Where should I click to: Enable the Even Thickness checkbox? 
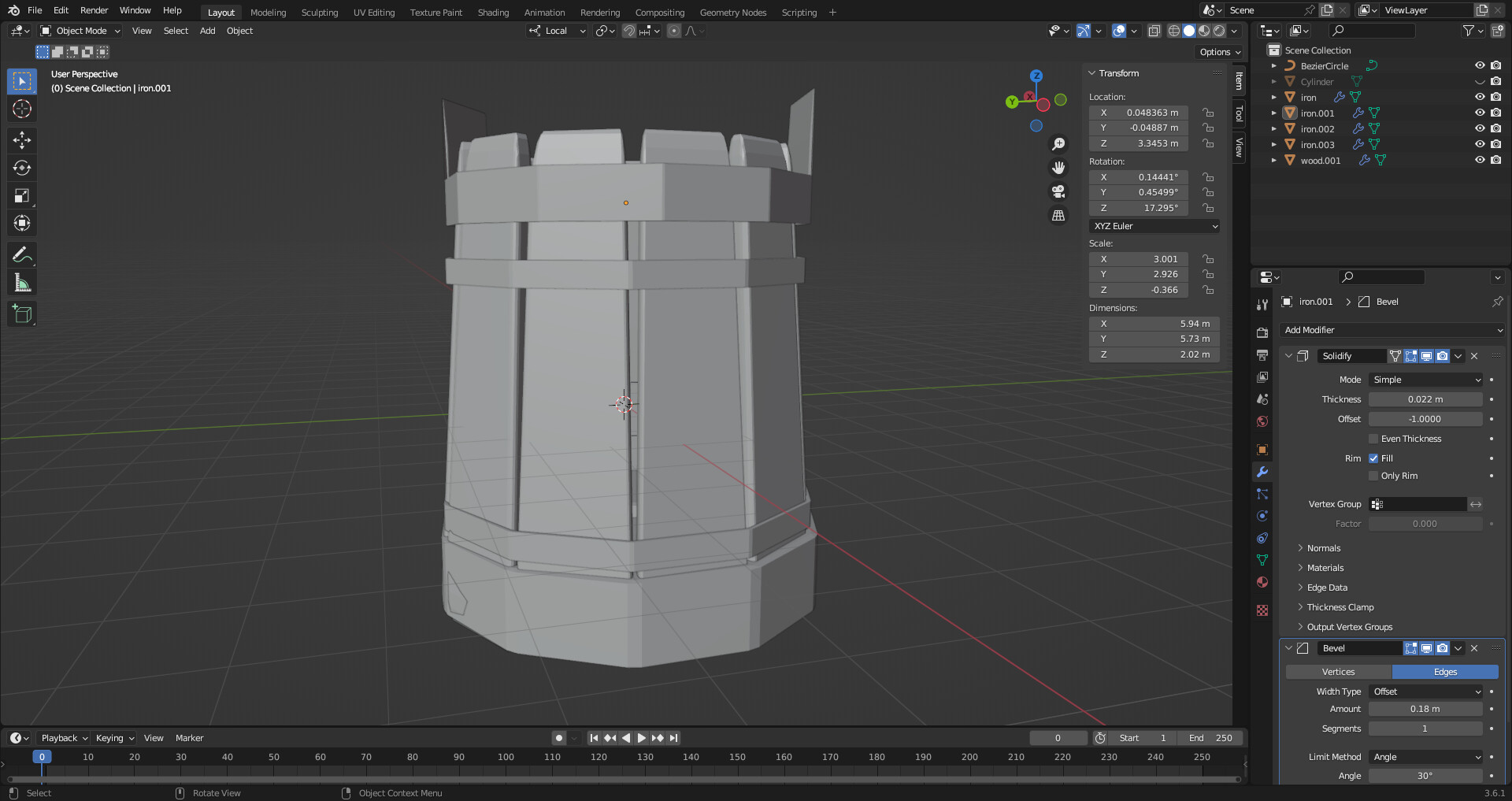point(1373,439)
